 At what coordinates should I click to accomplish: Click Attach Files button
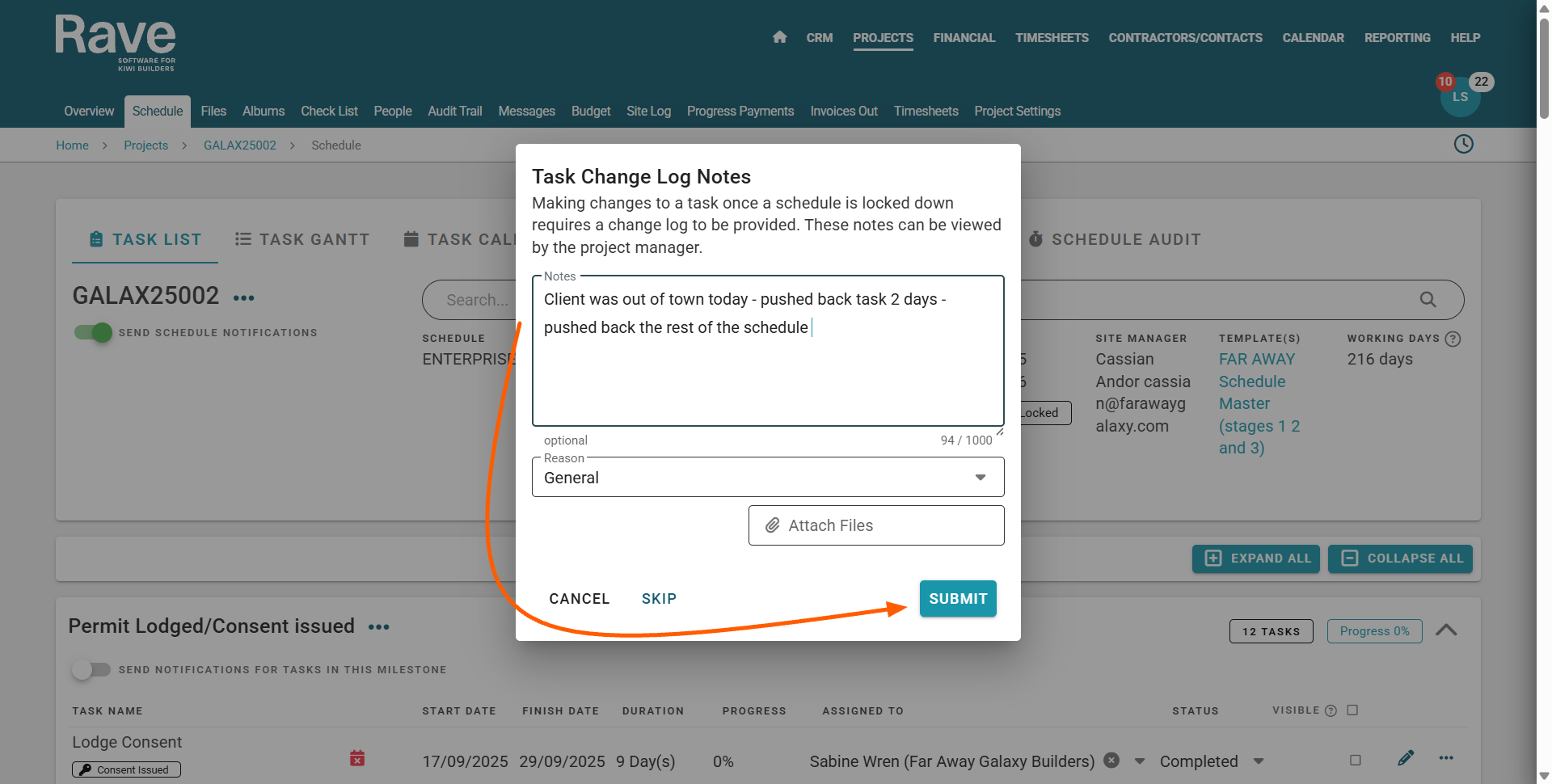(x=875, y=525)
